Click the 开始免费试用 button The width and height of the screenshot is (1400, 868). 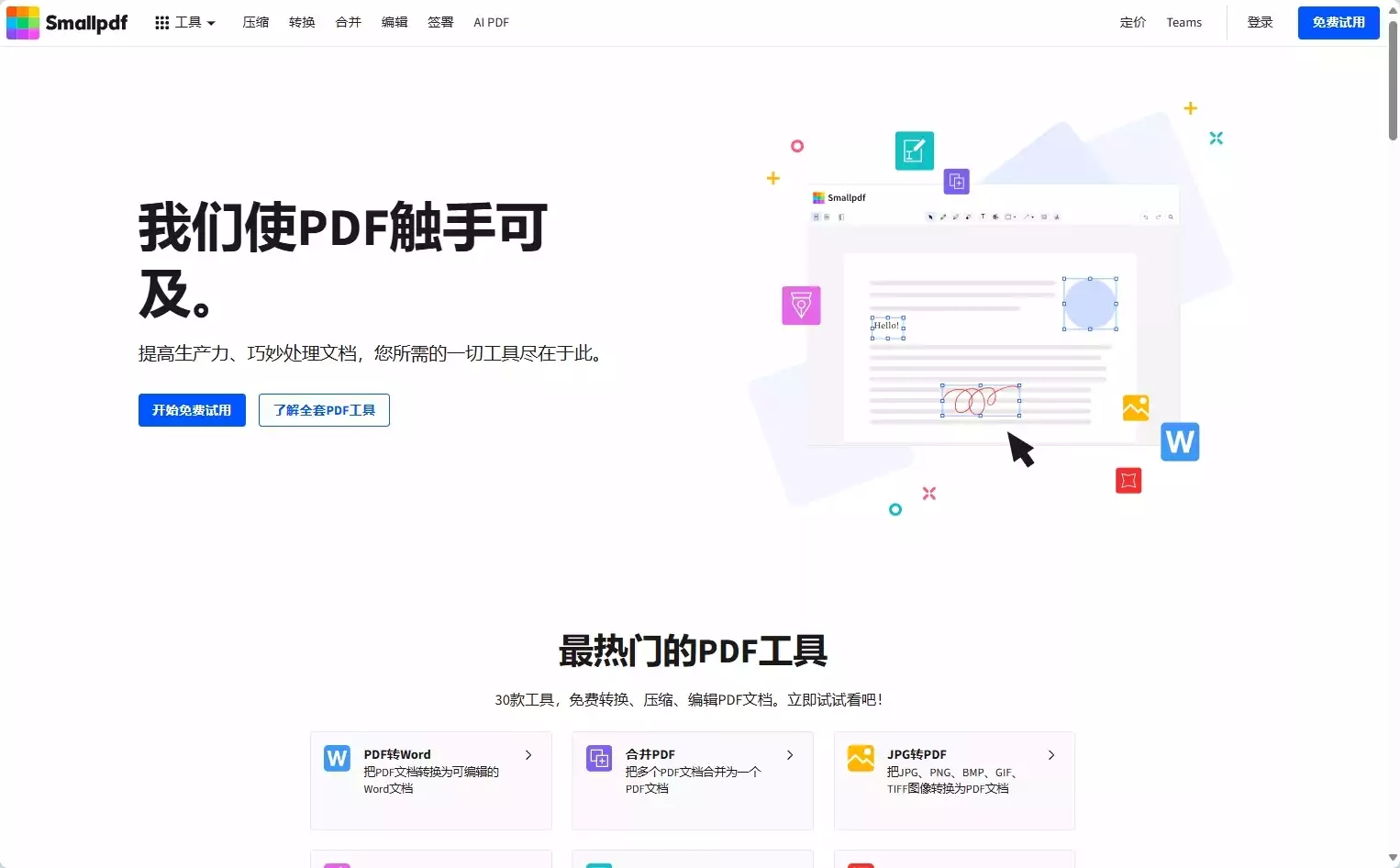[192, 410]
